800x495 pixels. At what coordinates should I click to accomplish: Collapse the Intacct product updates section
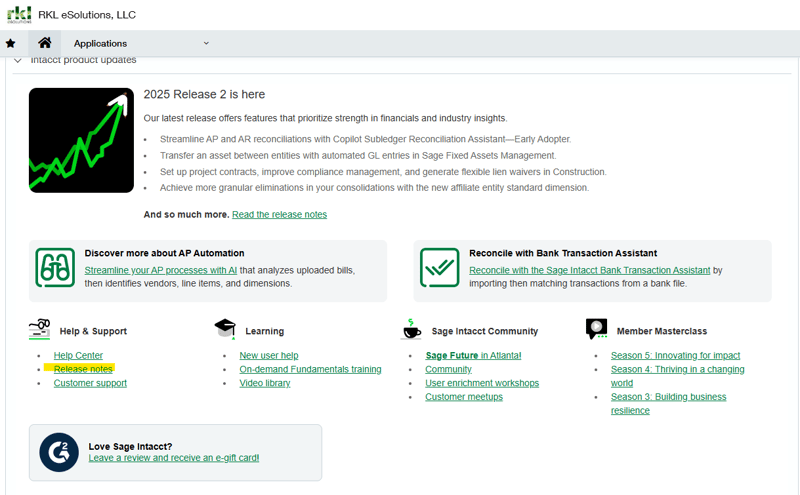pos(18,61)
